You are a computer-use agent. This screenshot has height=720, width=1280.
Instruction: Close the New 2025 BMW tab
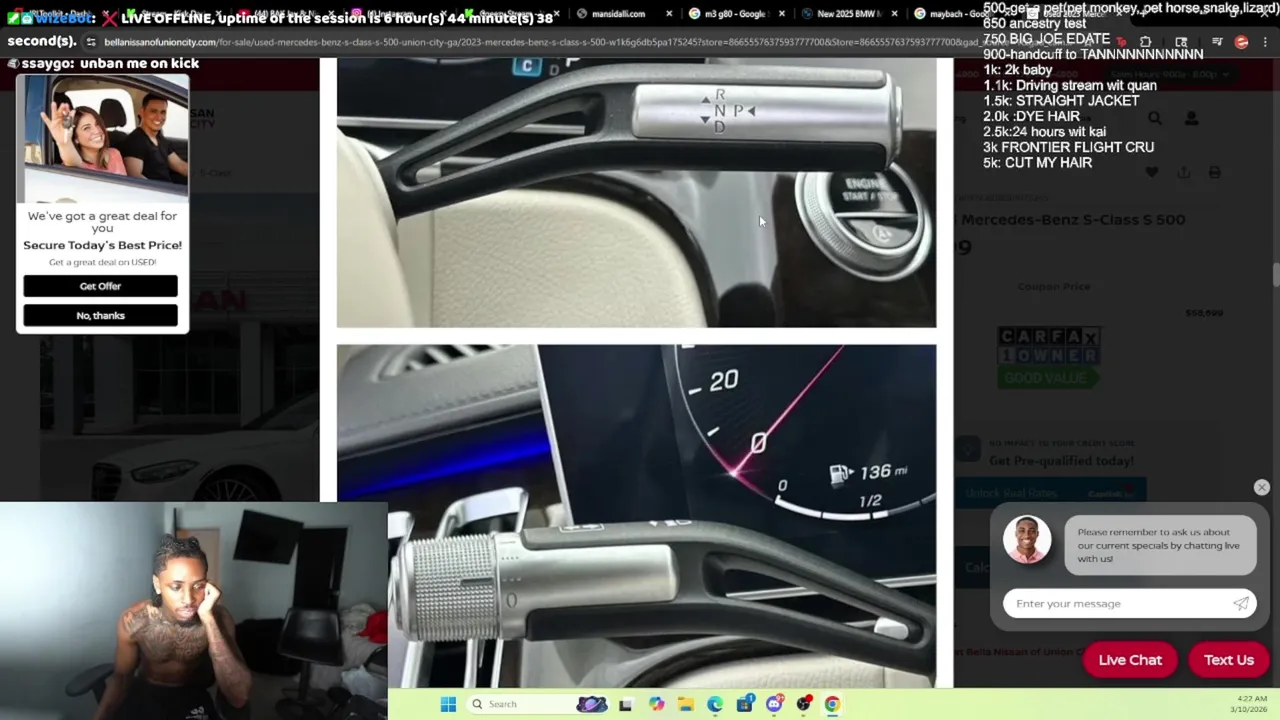pyautogui.click(x=894, y=14)
